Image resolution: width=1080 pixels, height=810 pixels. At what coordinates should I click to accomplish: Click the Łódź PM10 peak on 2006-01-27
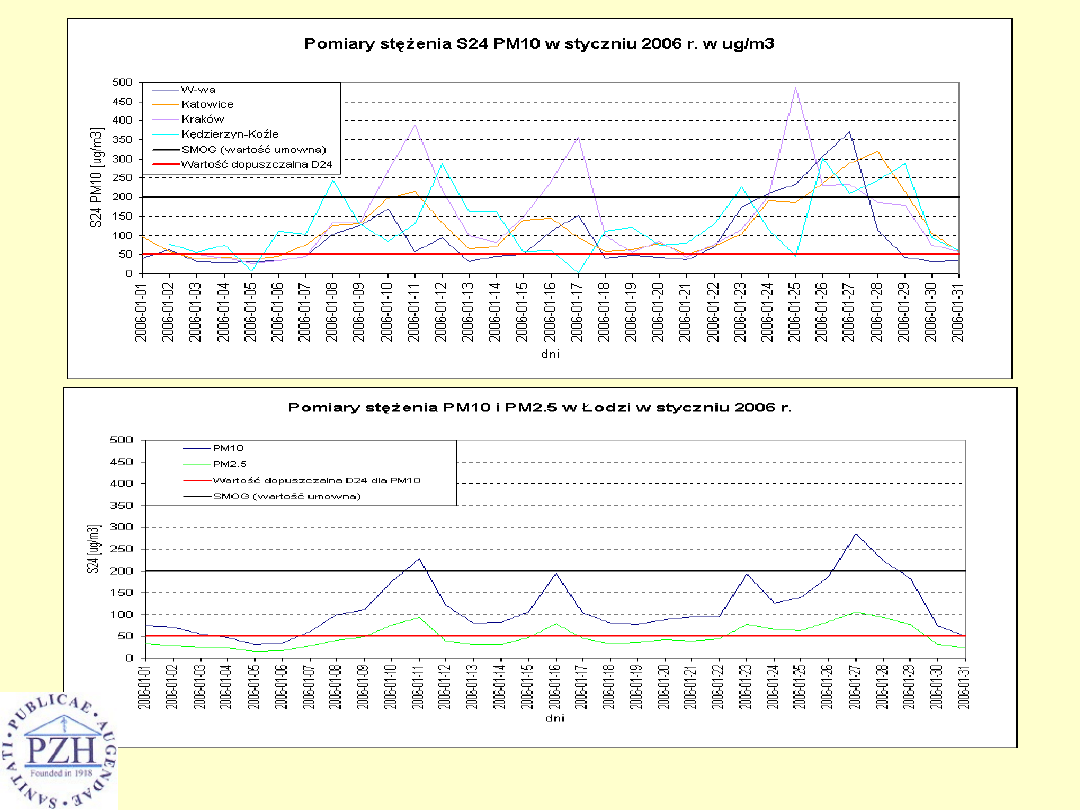coord(855,534)
